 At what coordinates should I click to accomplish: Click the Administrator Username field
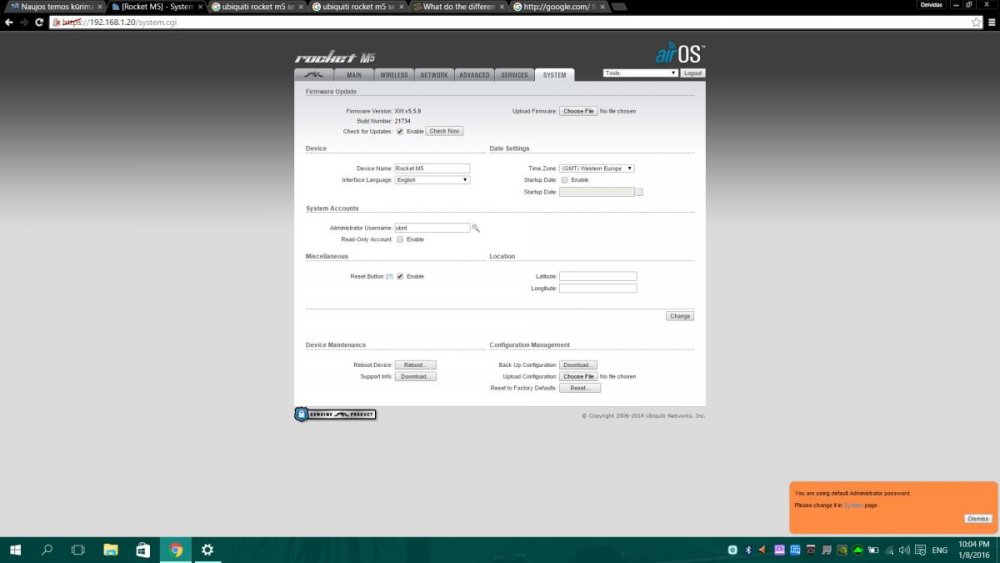click(432, 228)
